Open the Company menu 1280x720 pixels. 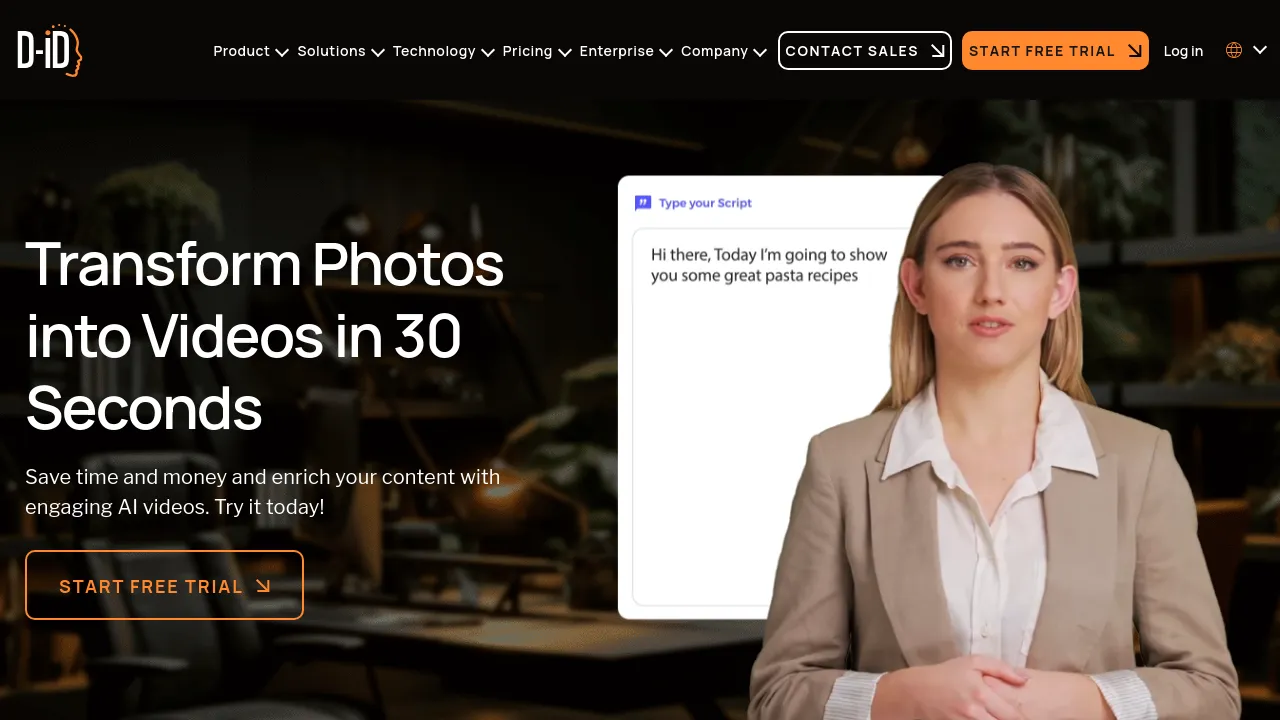(714, 51)
